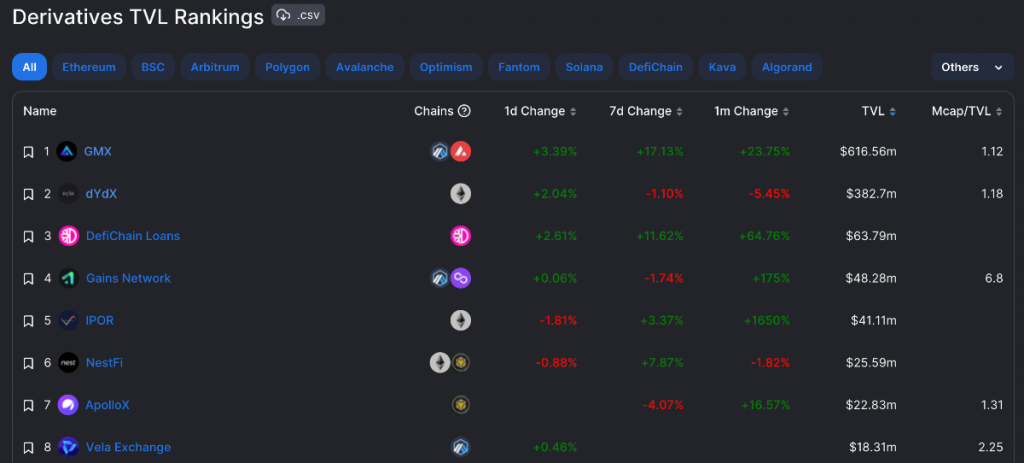Filter rankings by BSC
Screen dimensions: 1024x463
point(153,67)
